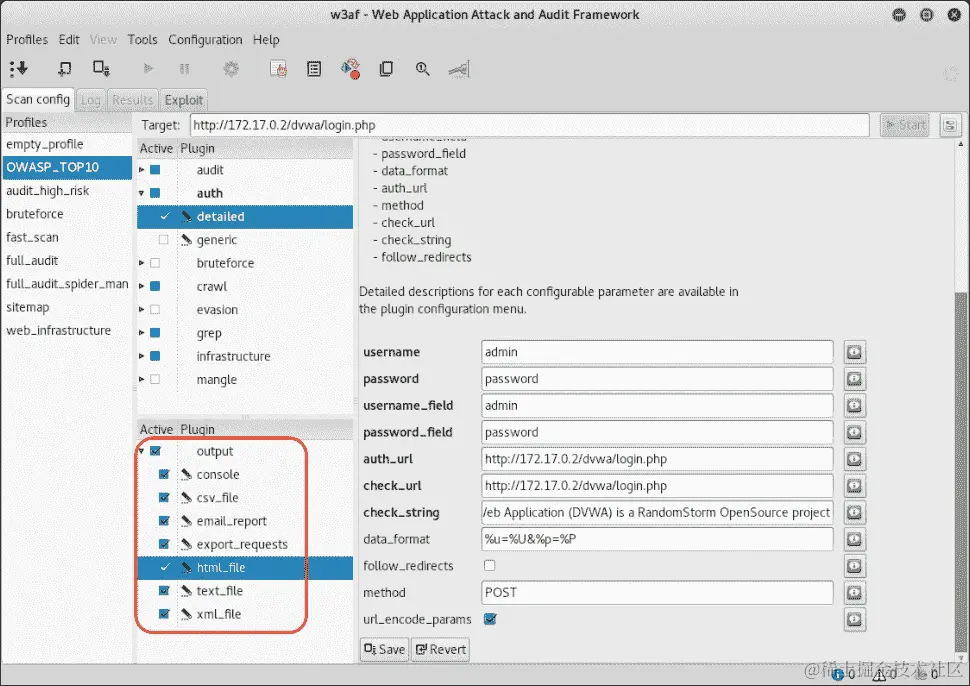Toggle the text_file output plugin checkbox

point(164,591)
